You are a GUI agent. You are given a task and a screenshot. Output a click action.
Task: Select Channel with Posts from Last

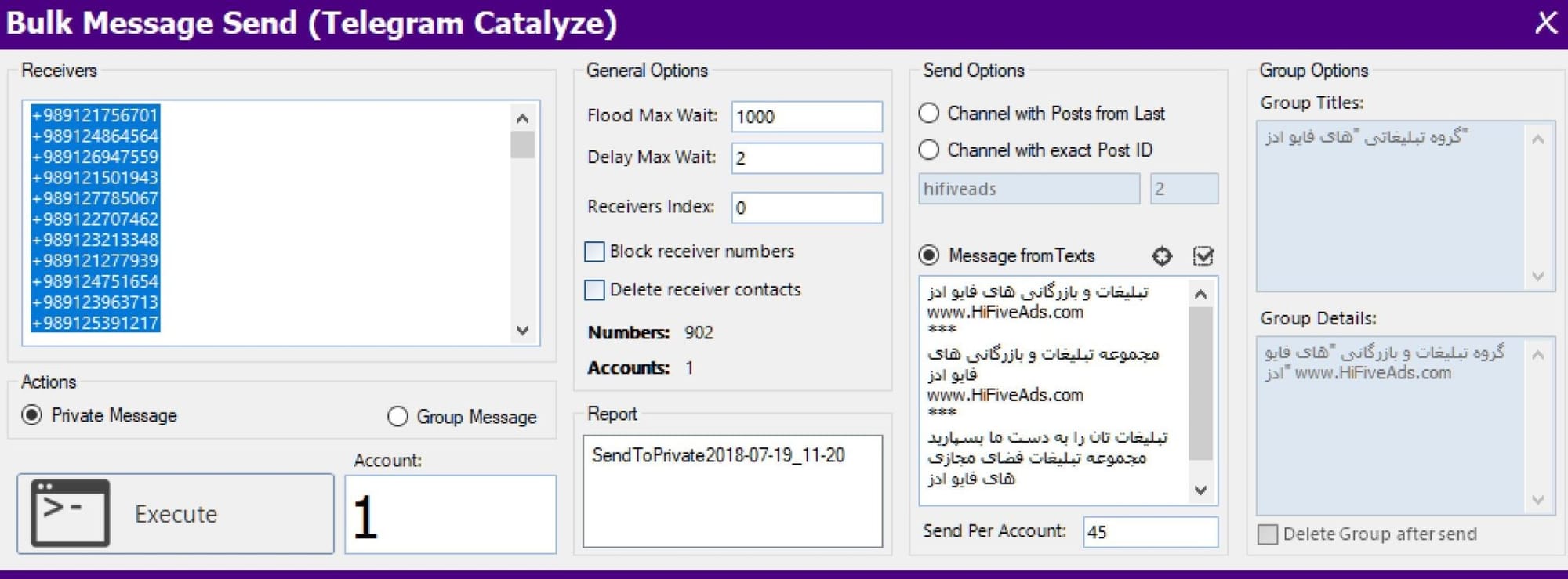(x=929, y=114)
